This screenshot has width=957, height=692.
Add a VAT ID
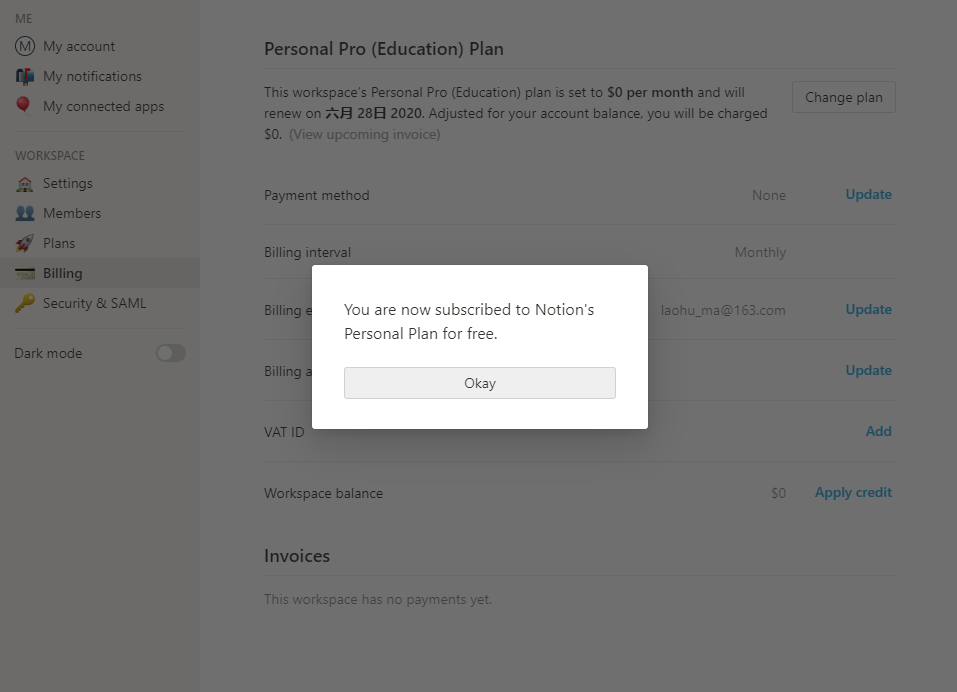tap(878, 431)
